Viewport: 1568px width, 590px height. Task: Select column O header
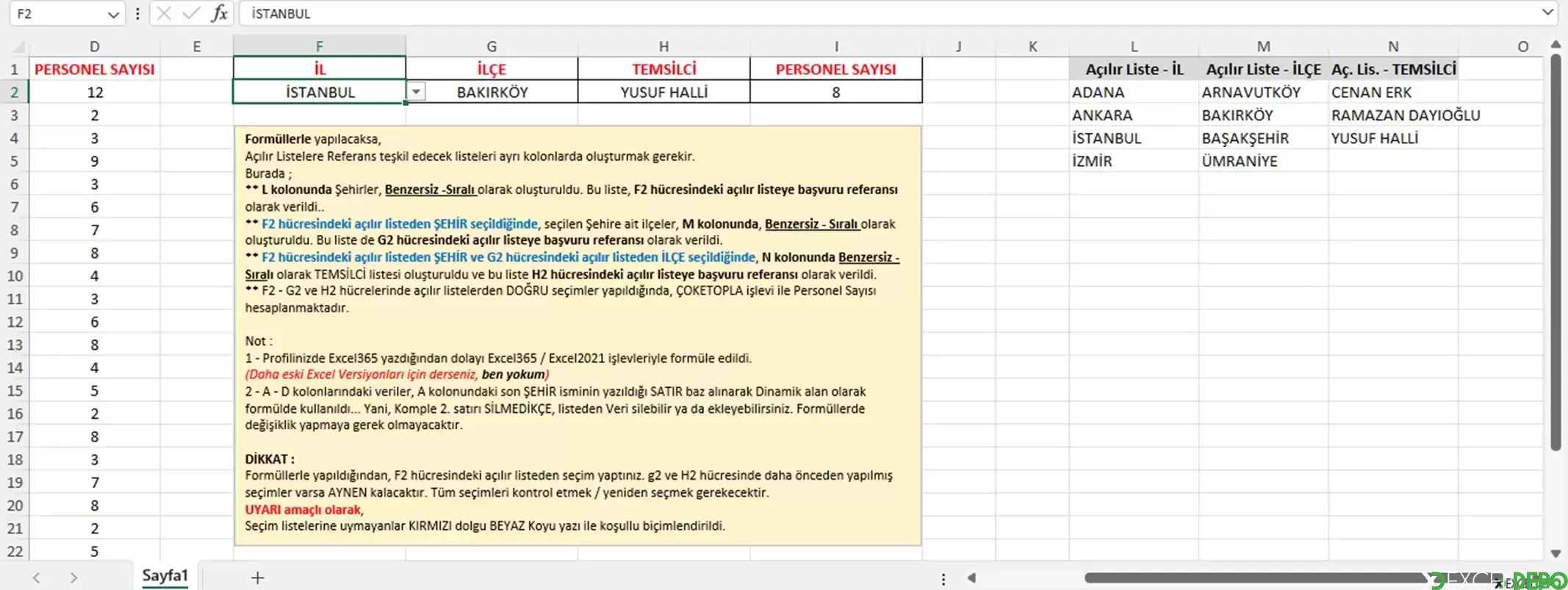pos(1503,46)
